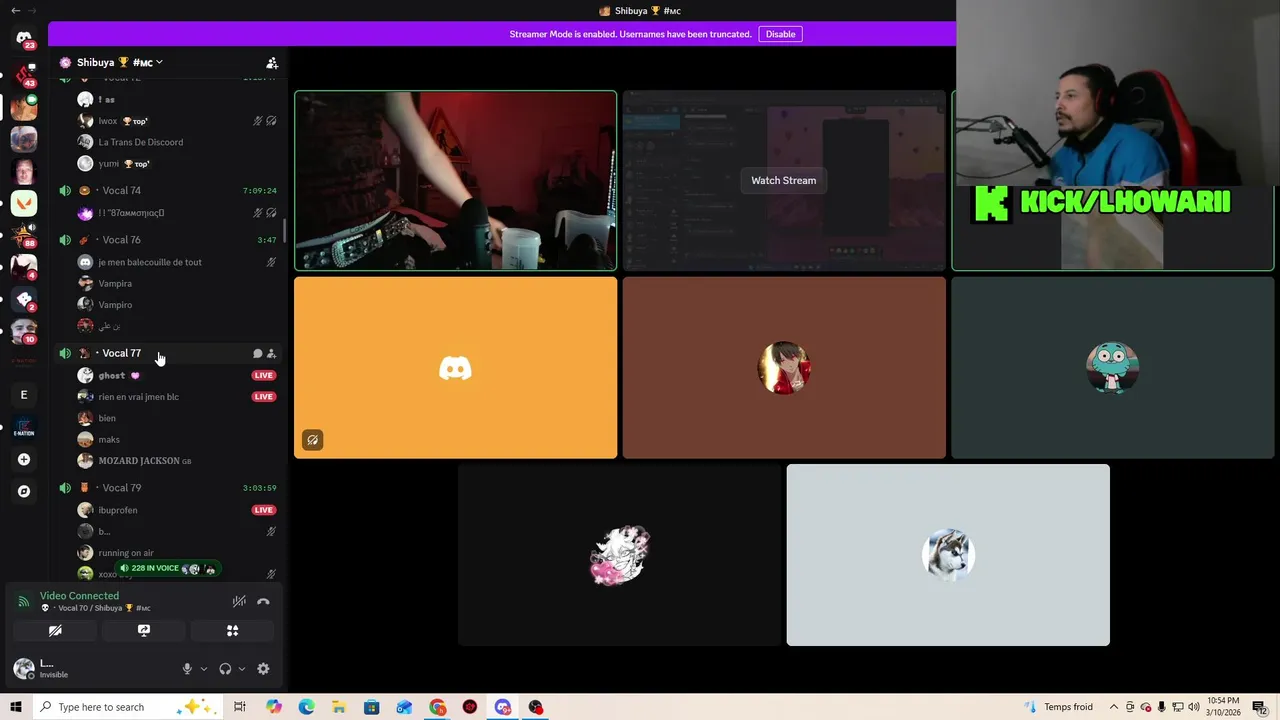Viewport: 1280px width, 720px height.
Task: Toggle camera in voice panel
Action: pos(55,631)
